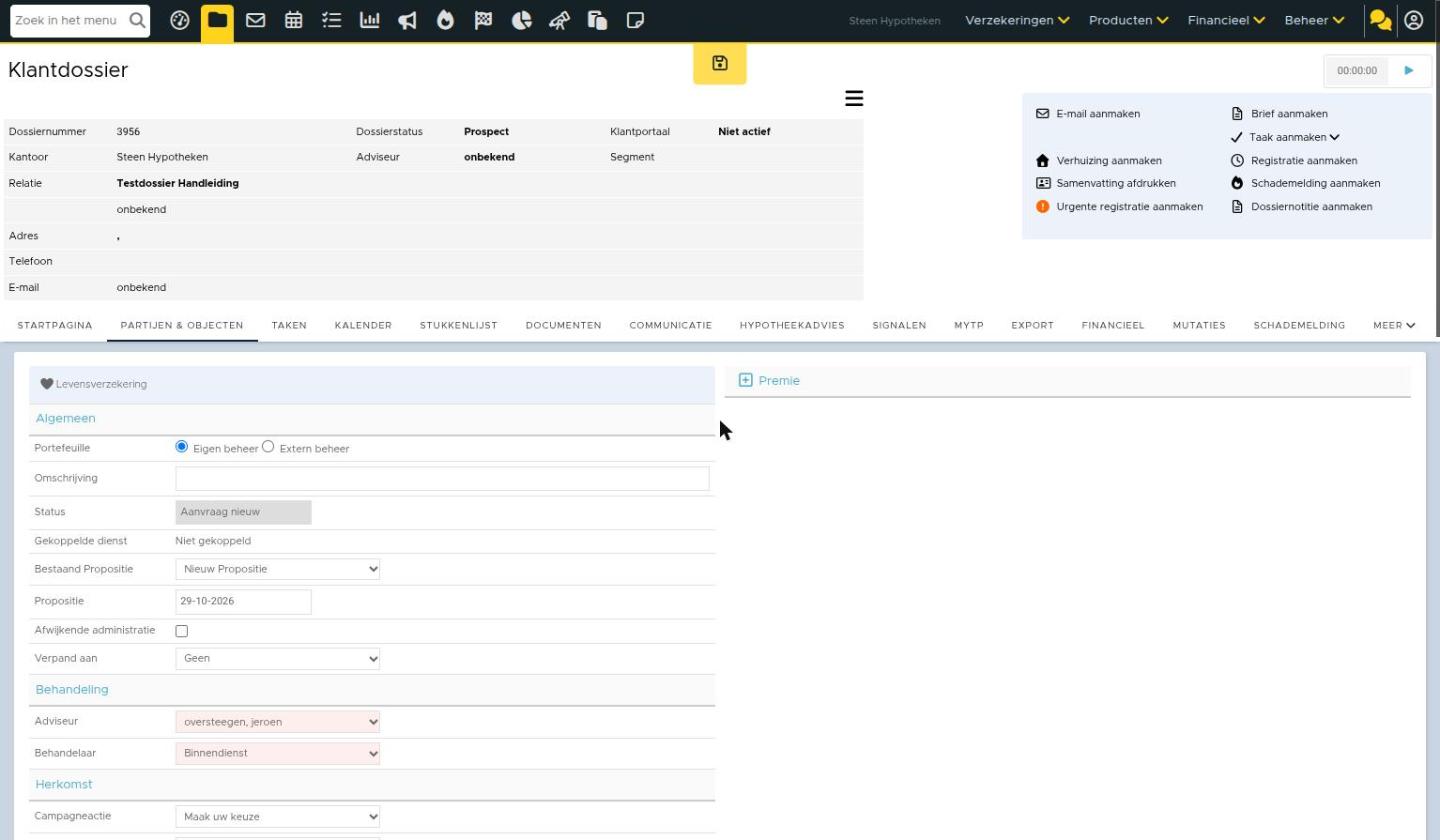Open the telescope icon
The height and width of the screenshot is (840, 1440).
(x=560, y=20)
